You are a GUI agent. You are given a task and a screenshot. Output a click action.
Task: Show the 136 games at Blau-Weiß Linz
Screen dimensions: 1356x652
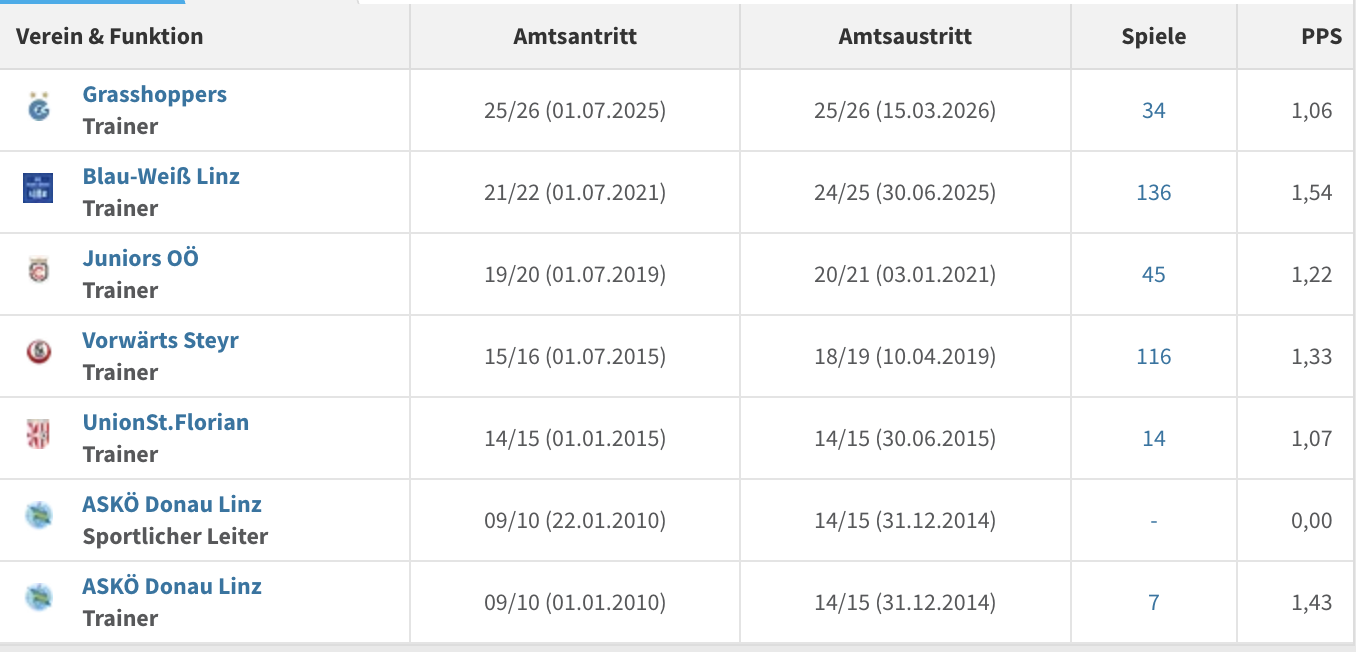click(x=1154, y=192)
